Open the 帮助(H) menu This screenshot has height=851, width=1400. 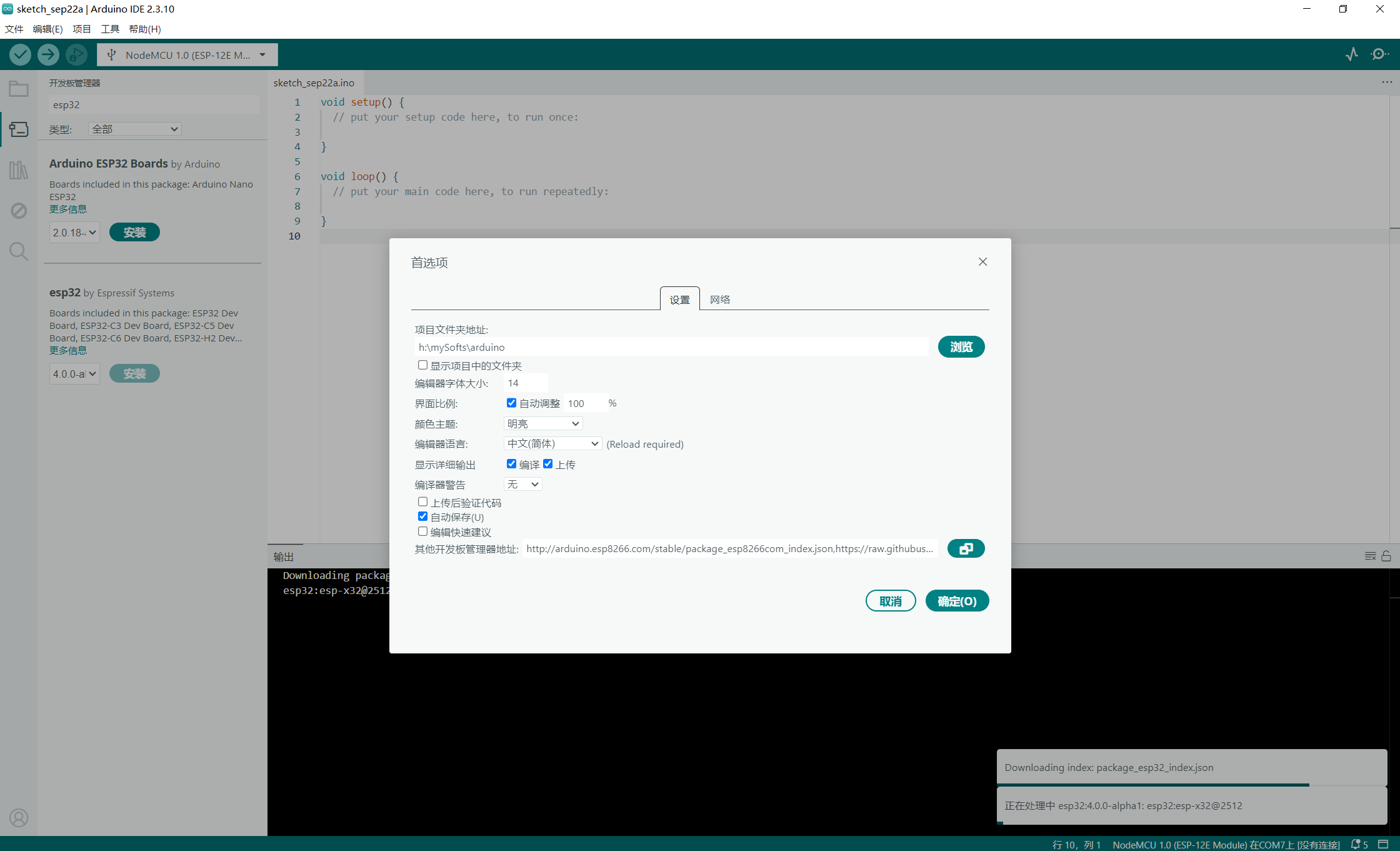pos(145,29)
